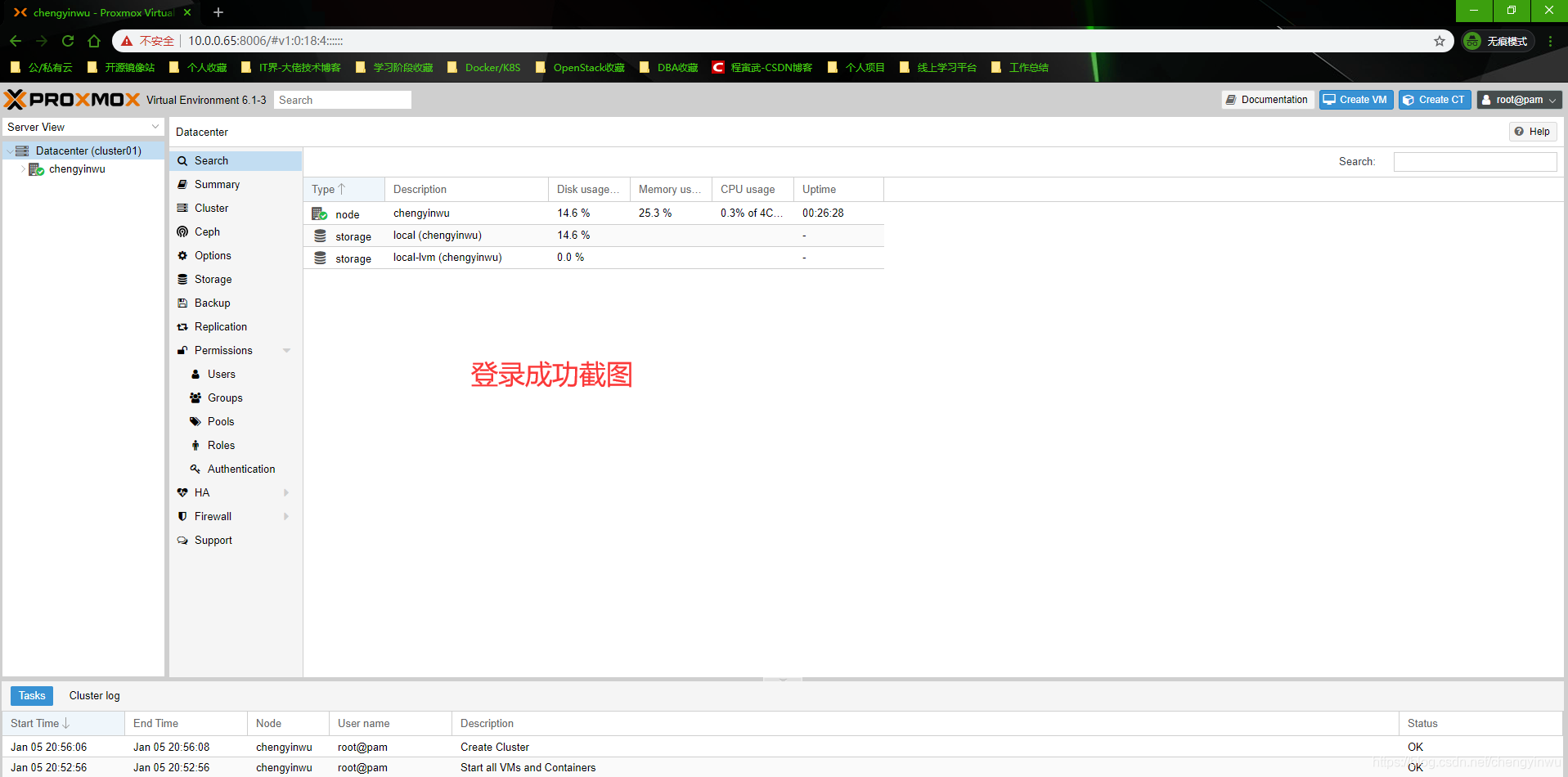Image resolution: width=1568 pixels, height=777 pixels.
Task: Open the Options gear icon
Action: click(182, 256)
